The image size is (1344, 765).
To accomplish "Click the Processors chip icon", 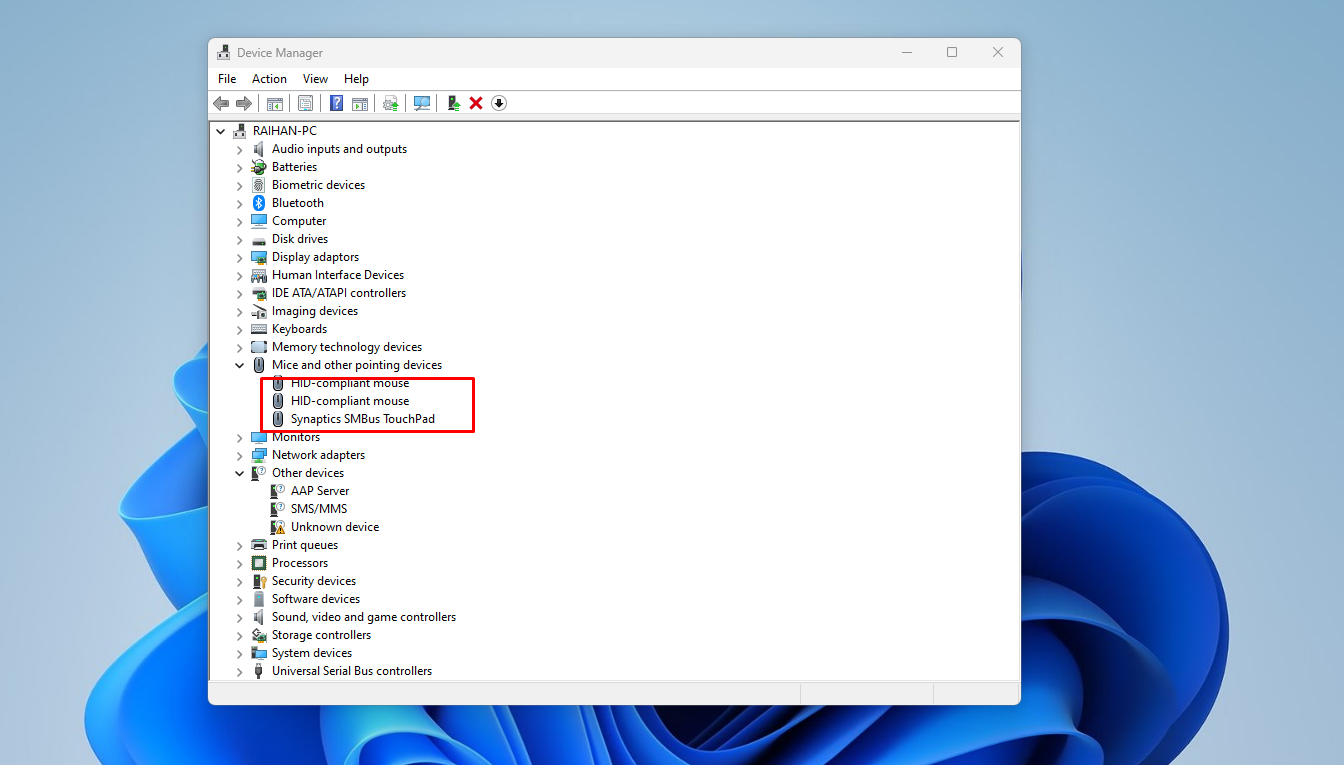I will pyautogui.click(x=259, y=563).
